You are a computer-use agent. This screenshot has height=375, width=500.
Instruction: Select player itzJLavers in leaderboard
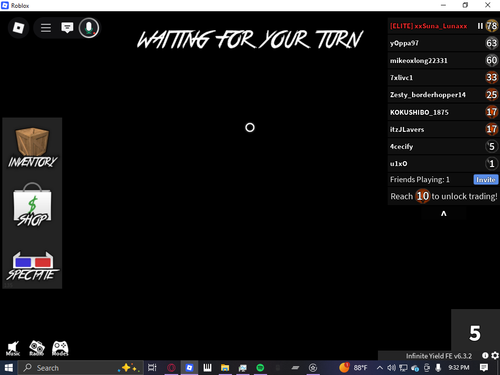tap(443, 129)
